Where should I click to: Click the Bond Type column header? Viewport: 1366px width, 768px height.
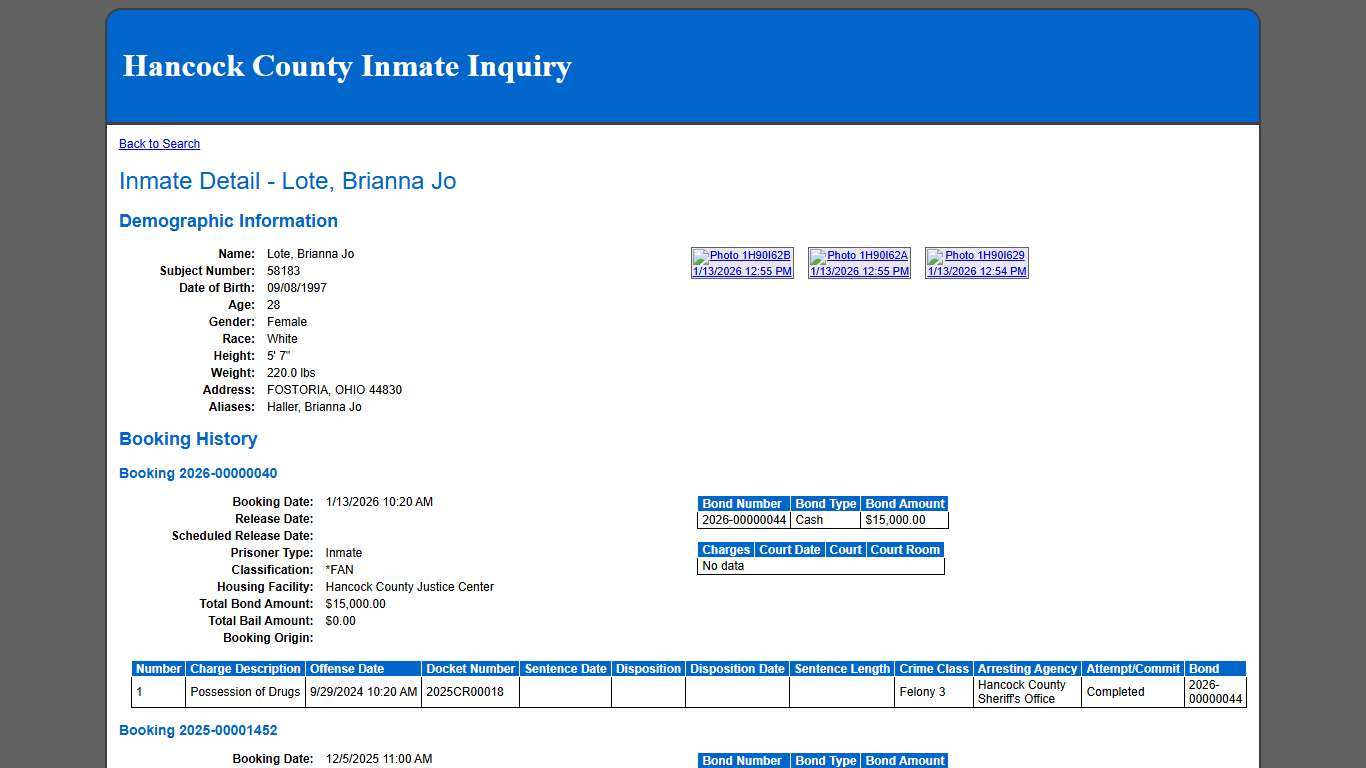825,504
